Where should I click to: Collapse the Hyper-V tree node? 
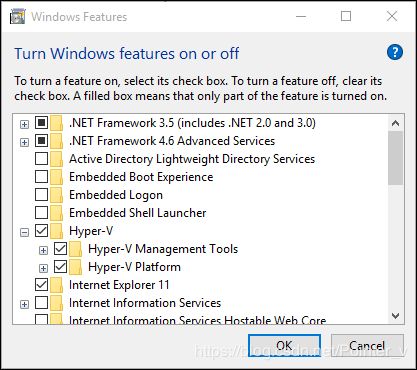[24, 232]
